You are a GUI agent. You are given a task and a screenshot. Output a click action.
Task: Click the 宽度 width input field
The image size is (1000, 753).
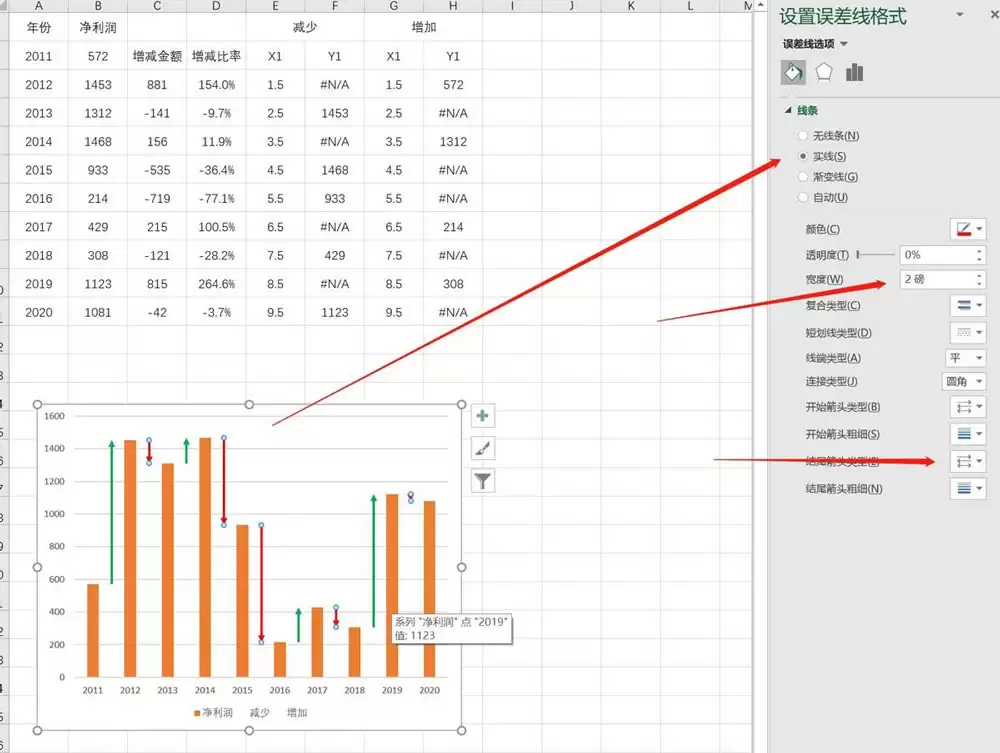click(942, 279)
